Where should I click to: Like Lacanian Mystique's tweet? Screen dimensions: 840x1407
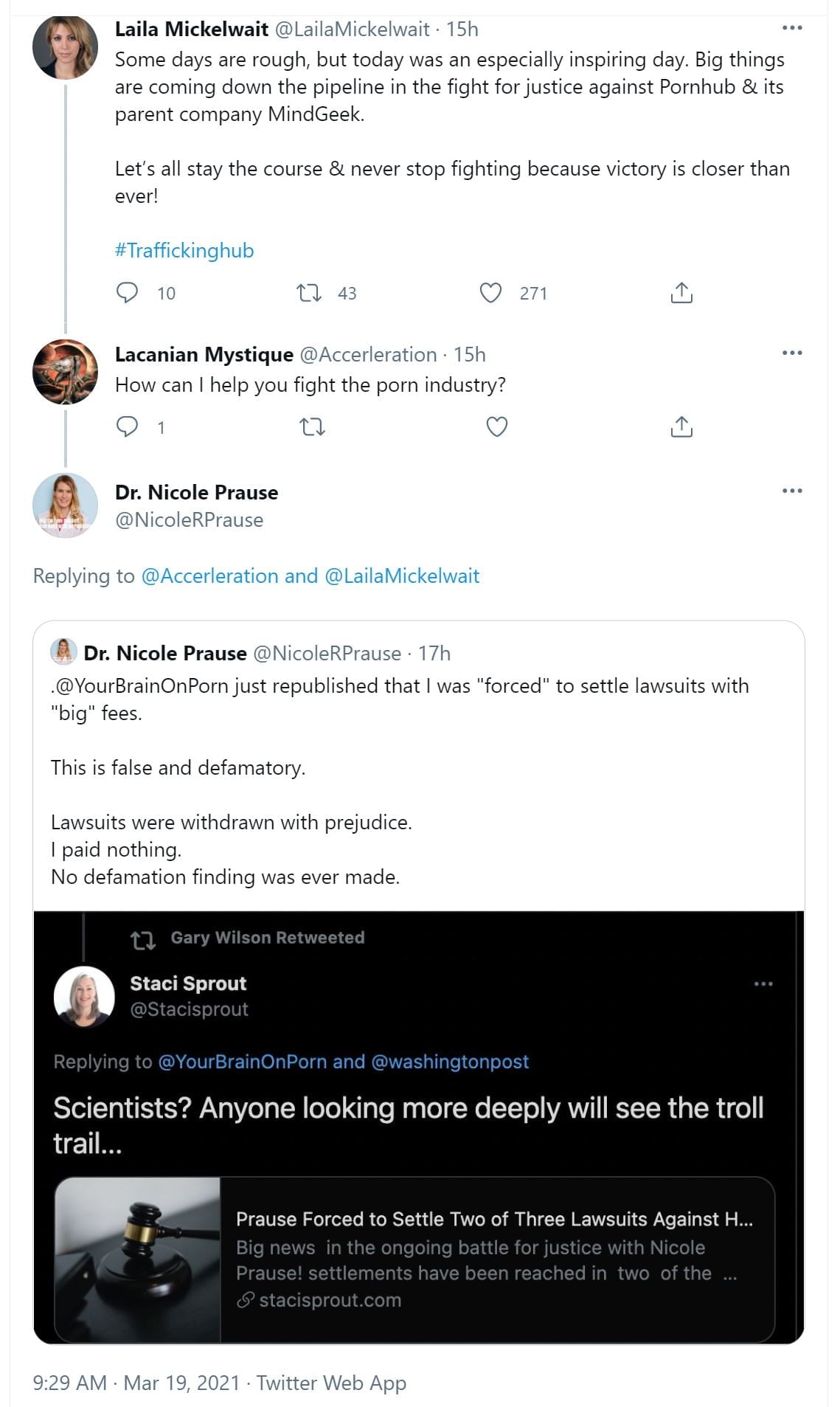(497, 426)
